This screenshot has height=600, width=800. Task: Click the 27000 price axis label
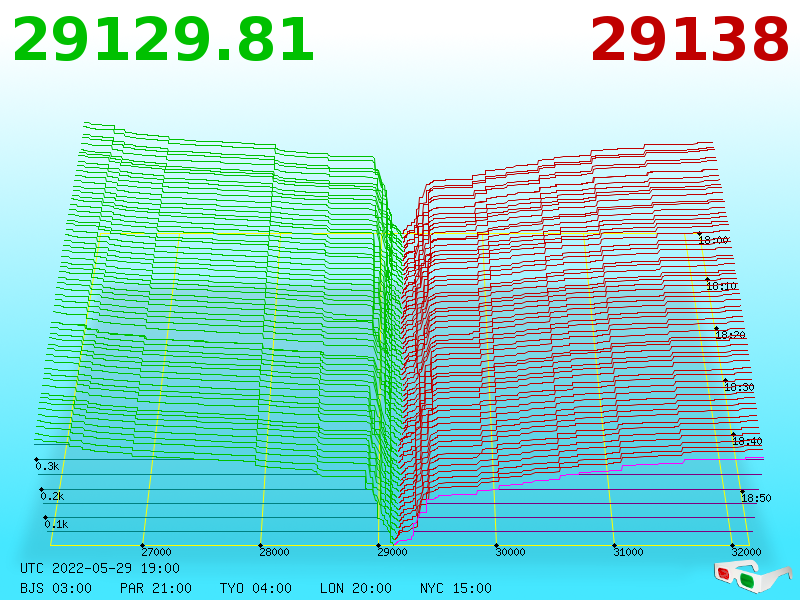point(156,552)
